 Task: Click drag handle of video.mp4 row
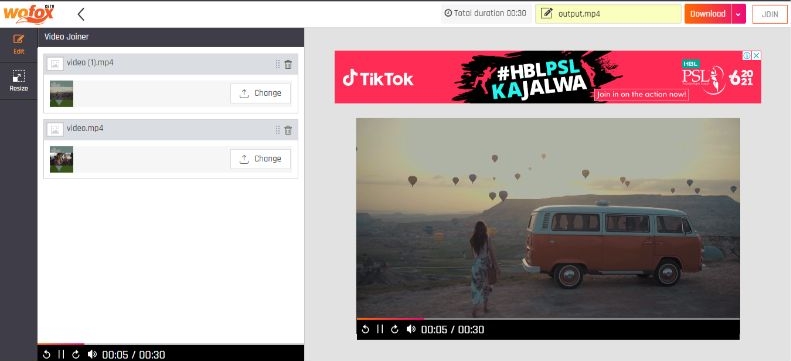pos(277,130)
